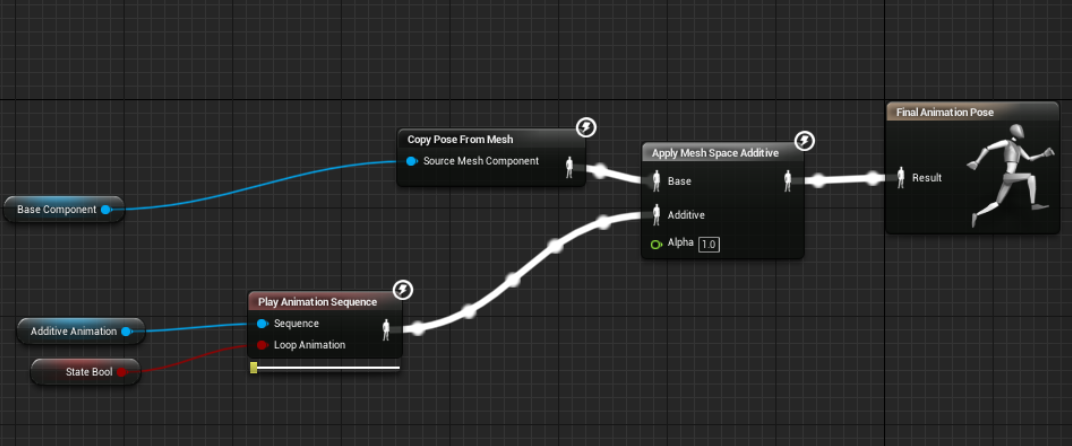Viewport: 1072px width, 446px height.
Task: Click the Alpha value field showing 1.0
Action: coord(709,244)
